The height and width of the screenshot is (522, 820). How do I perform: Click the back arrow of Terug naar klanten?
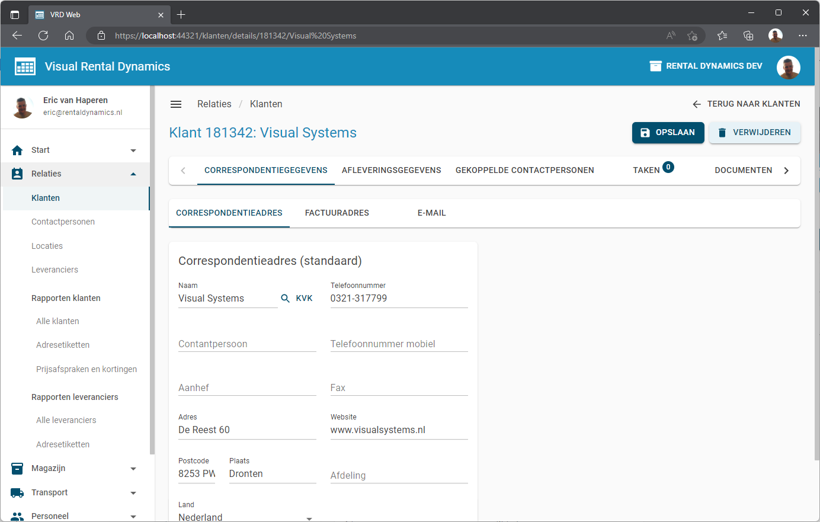(x=697, y=104)
